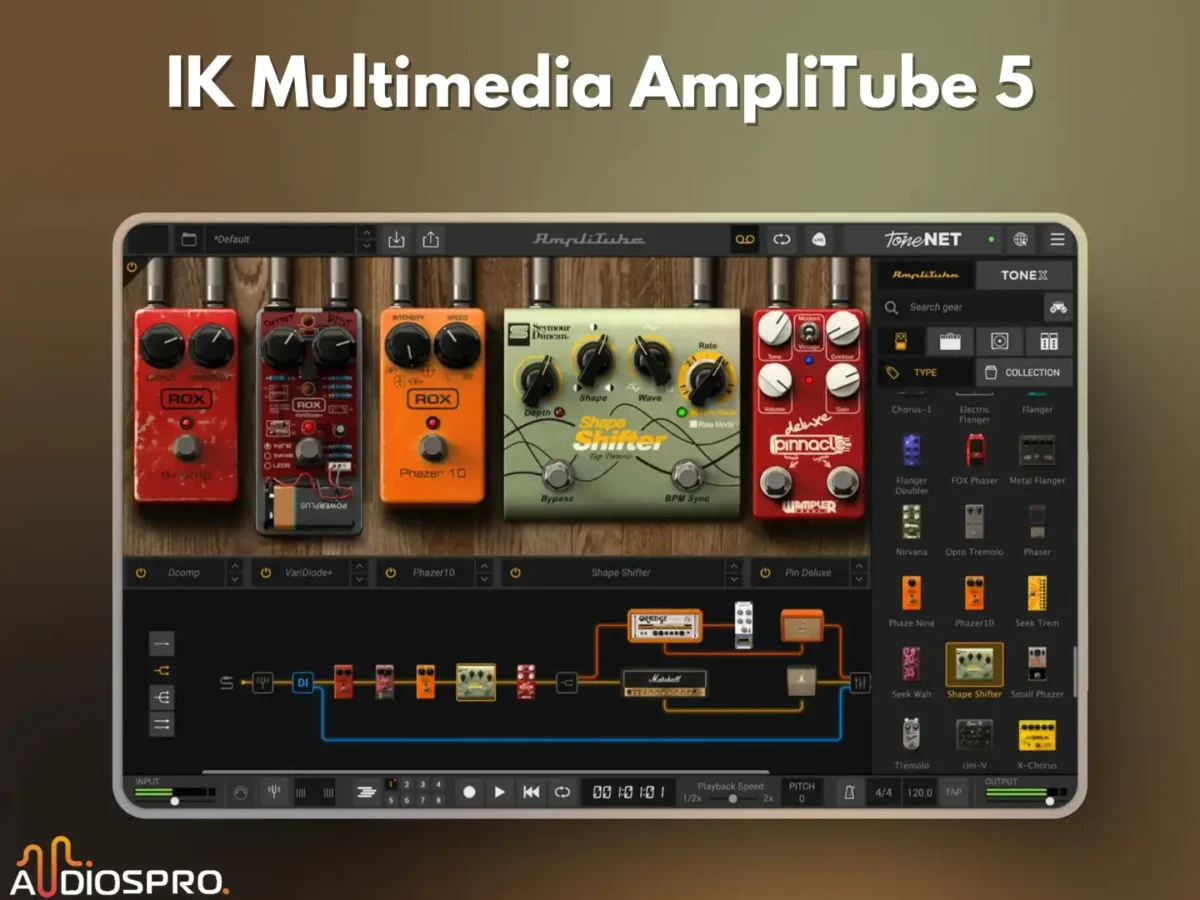
Task: Select the DI block in the chain
Action: [x=303, y=683]
